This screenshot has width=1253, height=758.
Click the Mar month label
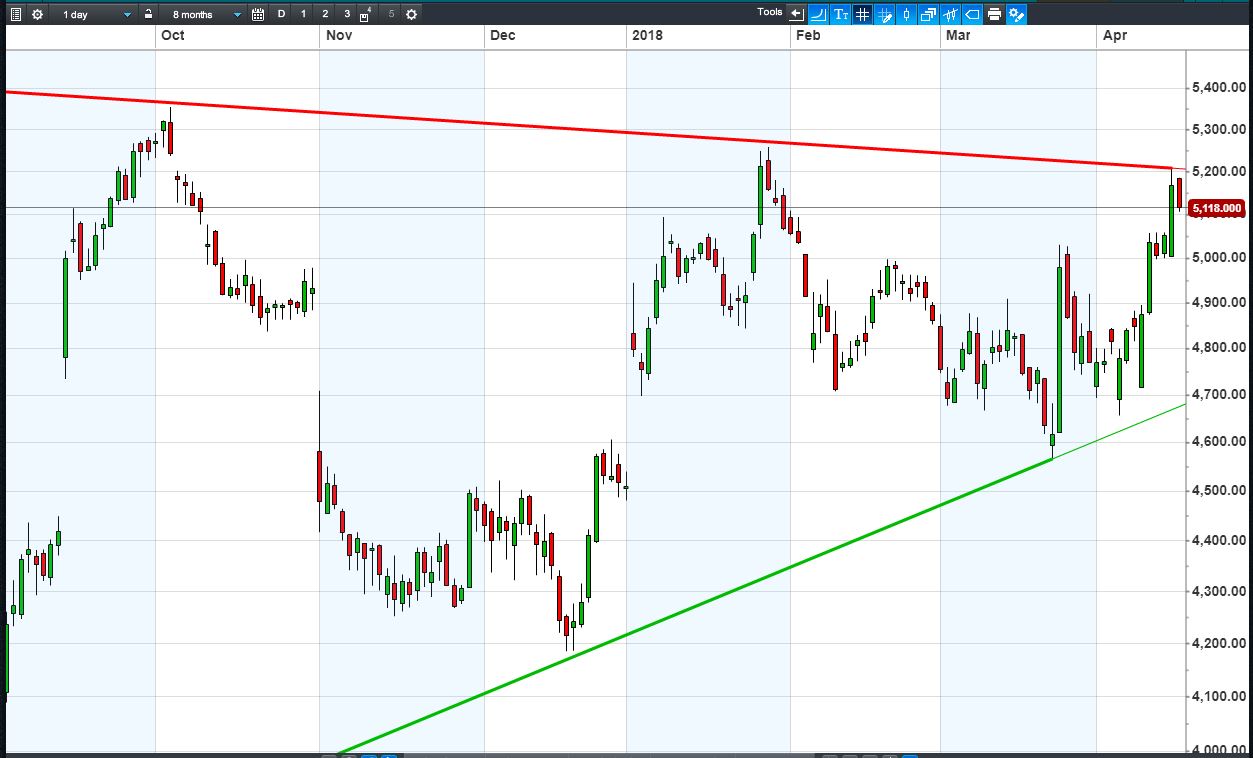coord(958,36)
